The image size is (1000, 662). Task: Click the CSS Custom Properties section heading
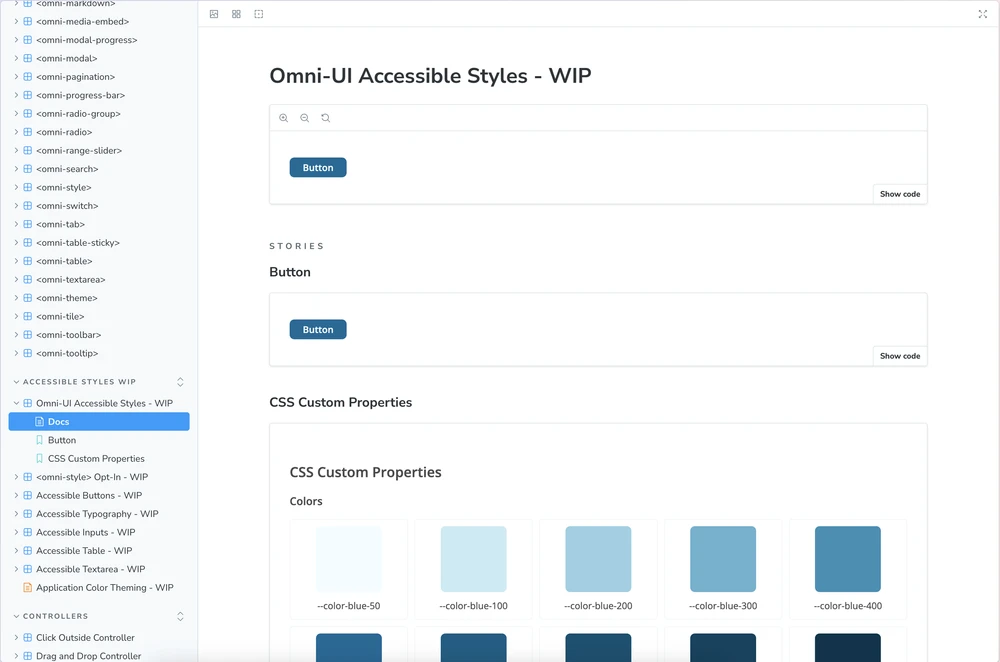pyautogui.click(x=341, y=402)
